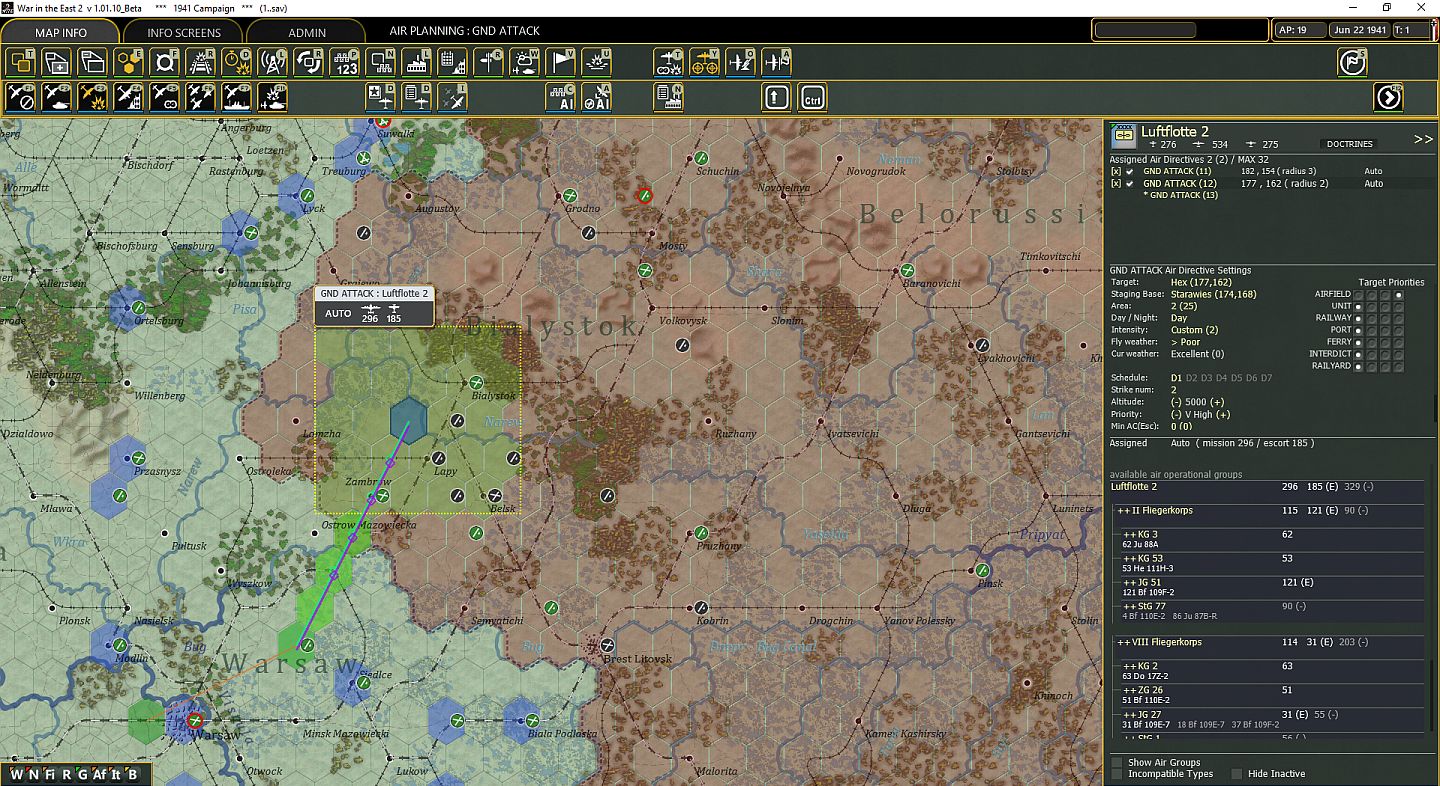
Task: Expand the II Fliegerkorps group
Action: (x=1124, y=511)
